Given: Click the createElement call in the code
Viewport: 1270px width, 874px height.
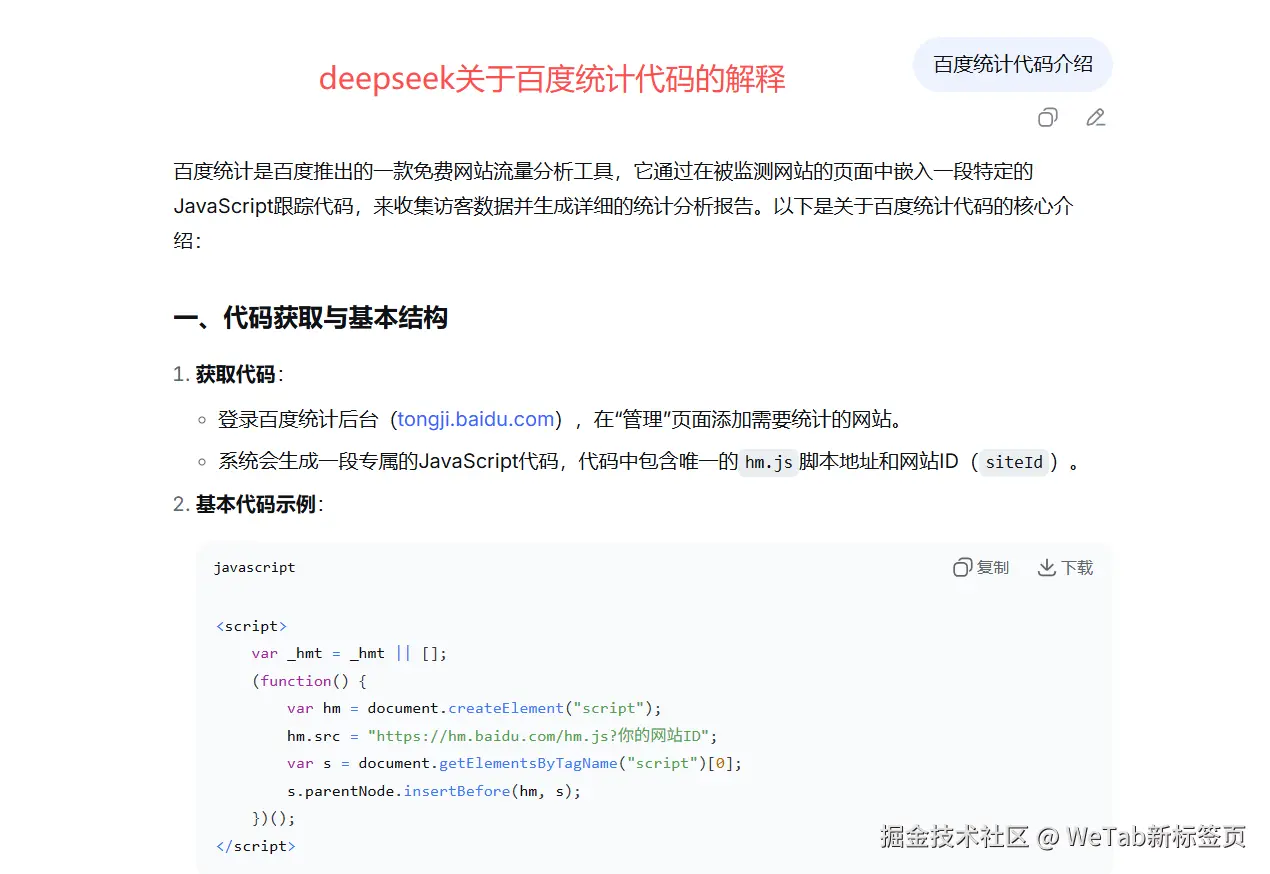Looking at the screenshot, I should (506, 708).
